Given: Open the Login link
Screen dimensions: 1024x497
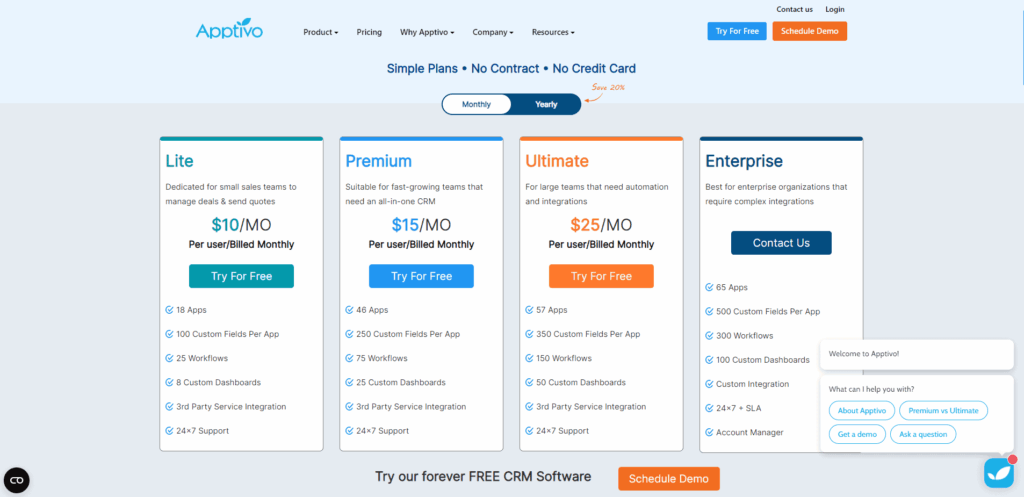Looking at the screenshot, I should [835, 9].
